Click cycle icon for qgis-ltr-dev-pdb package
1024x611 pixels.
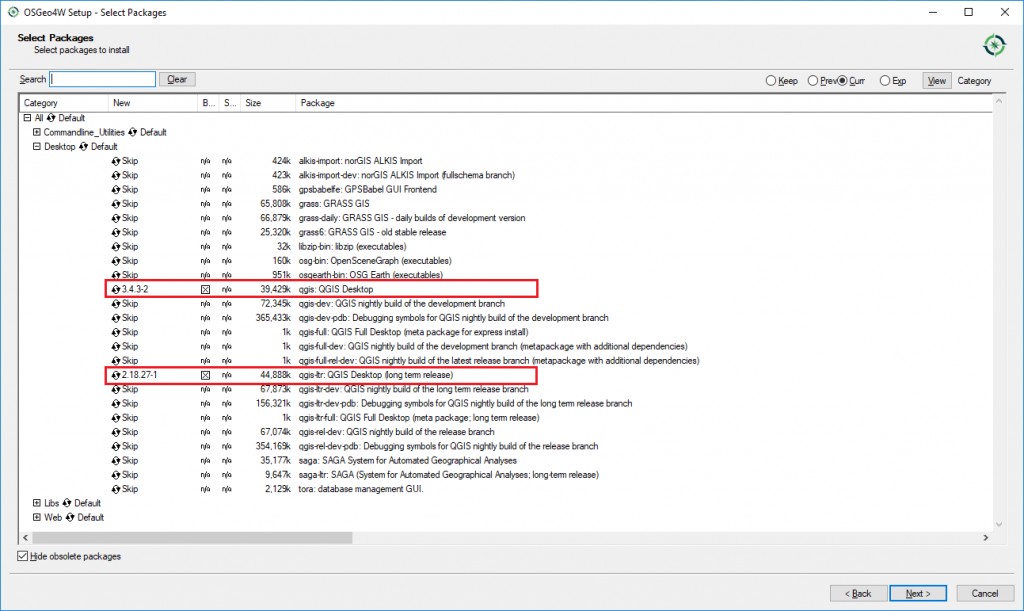click(116, 404)
